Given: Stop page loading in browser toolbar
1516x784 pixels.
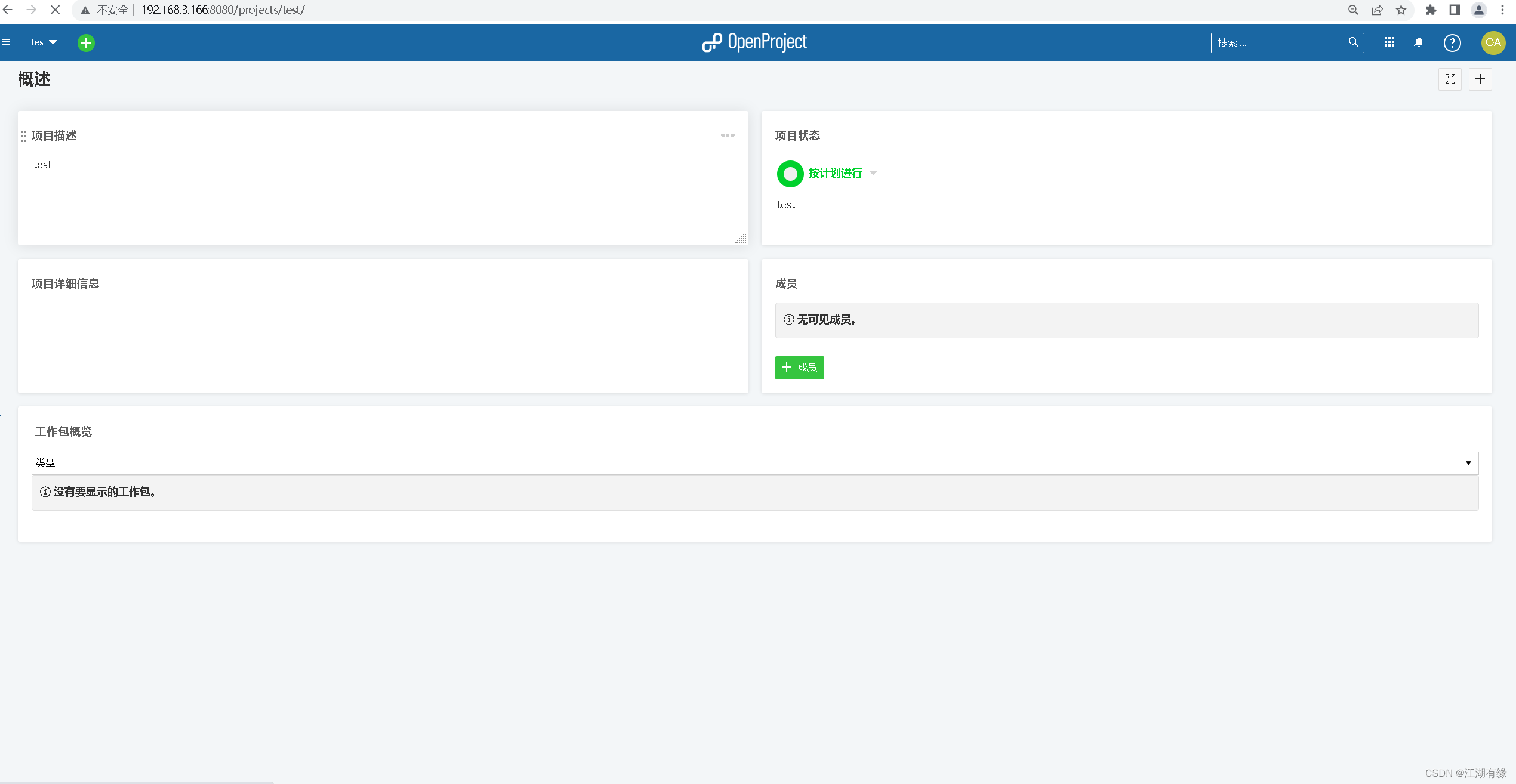Looking at the screenshot, I should [54, 10].
